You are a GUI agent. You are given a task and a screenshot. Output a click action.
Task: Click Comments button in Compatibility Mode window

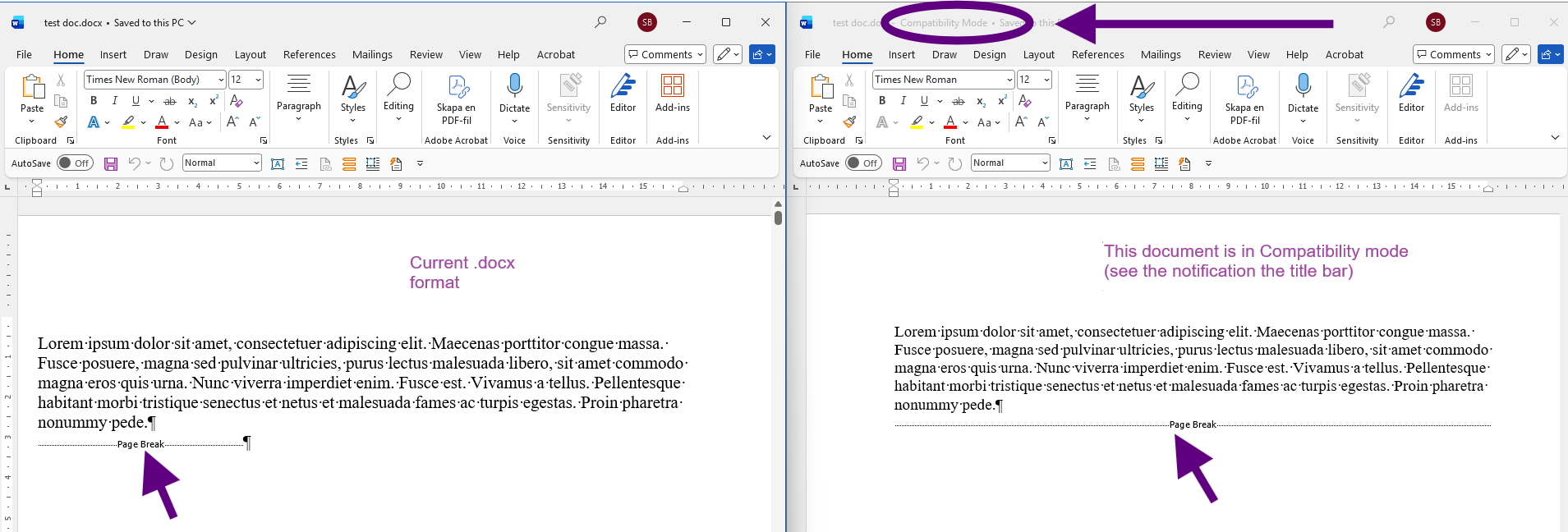tap(1454, 54)
